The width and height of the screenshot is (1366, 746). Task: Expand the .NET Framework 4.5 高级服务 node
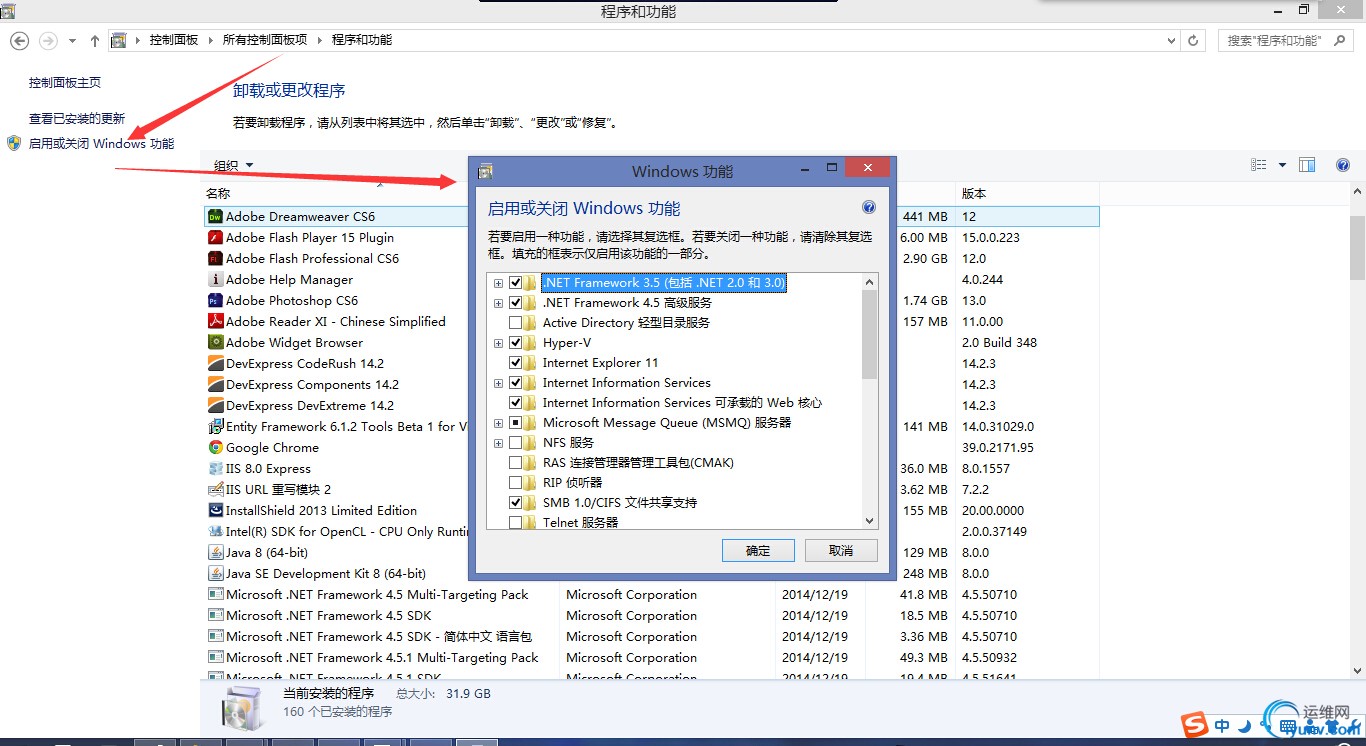click(498, 303)
